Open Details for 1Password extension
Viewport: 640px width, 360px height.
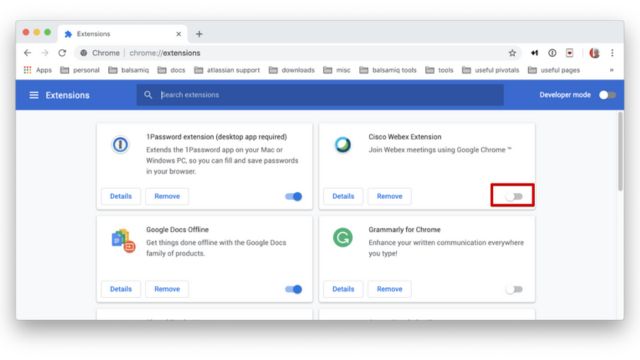pos(121,196)
